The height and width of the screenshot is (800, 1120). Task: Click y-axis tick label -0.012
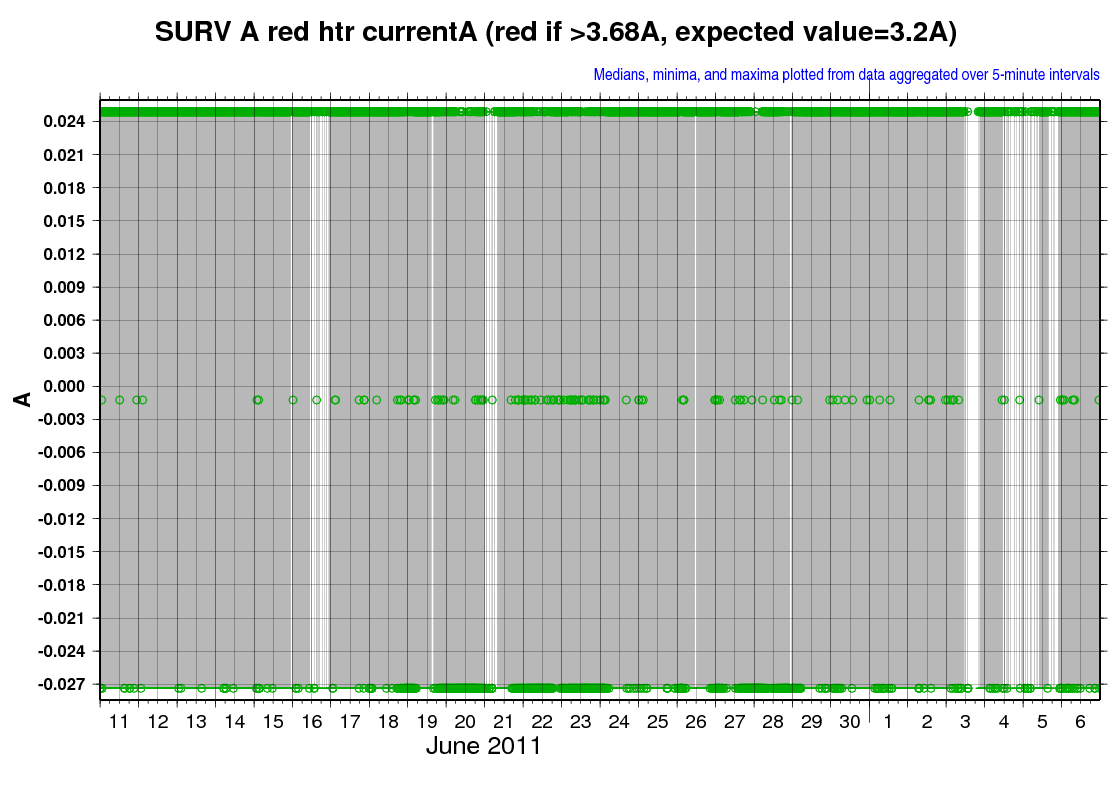point(61,519)
